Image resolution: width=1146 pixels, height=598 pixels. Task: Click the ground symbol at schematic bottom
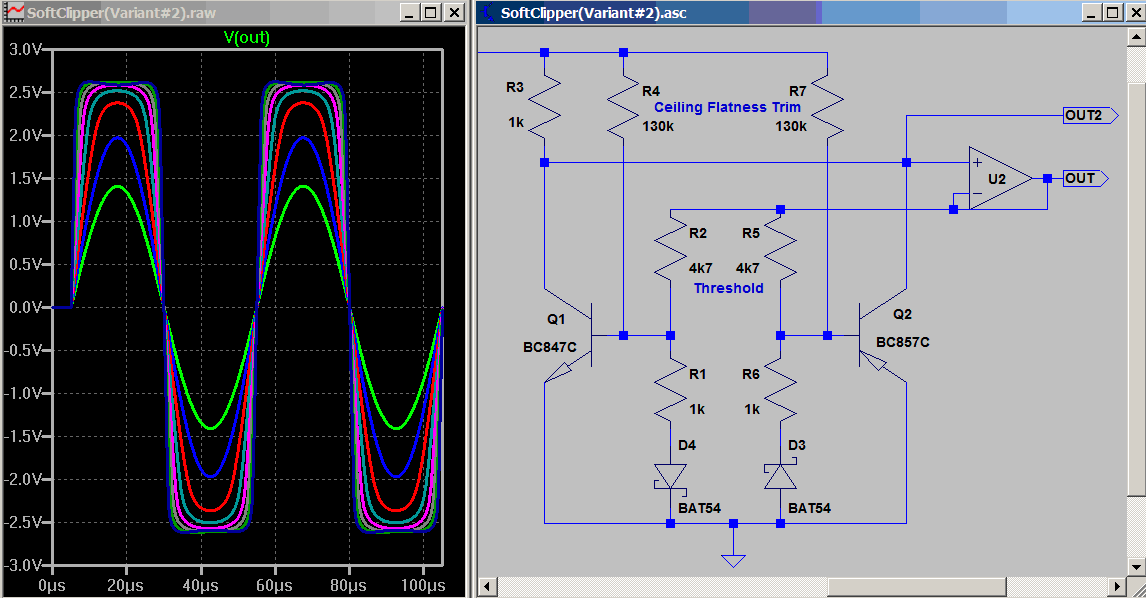click(733, 560)
